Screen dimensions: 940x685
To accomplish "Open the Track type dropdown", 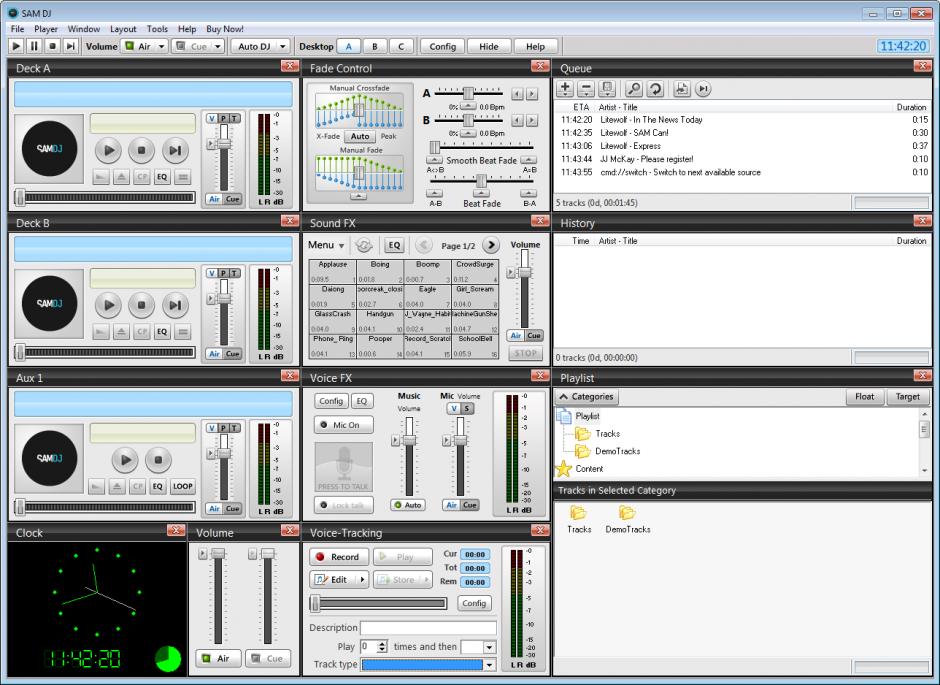I will (x=490, y=664).
